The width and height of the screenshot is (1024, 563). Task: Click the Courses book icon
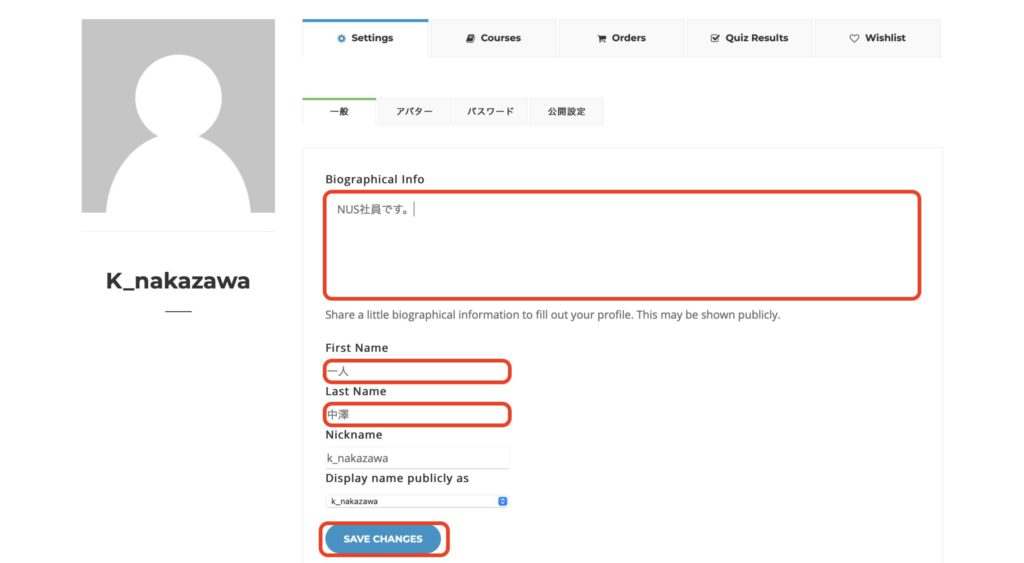(470, 39)
